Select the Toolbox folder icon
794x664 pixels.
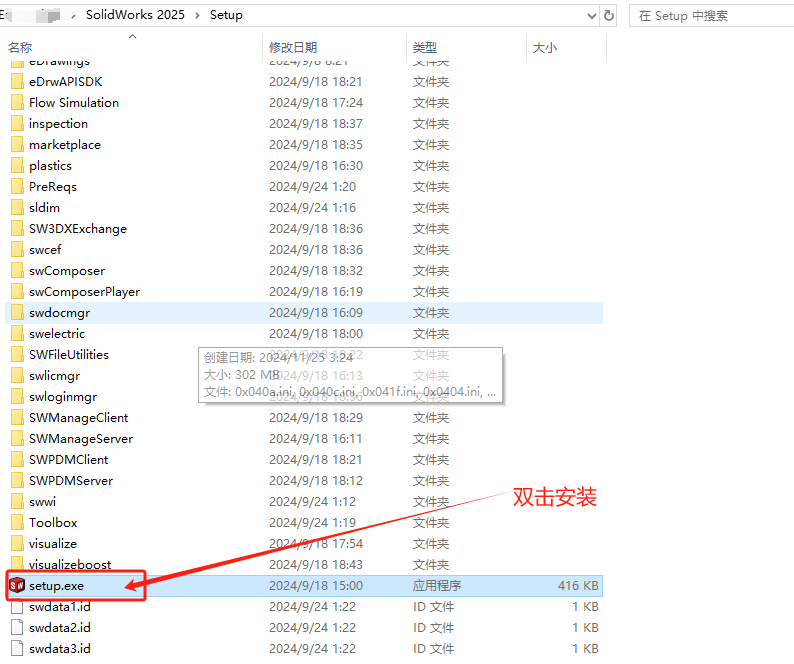tap(16, 523)
